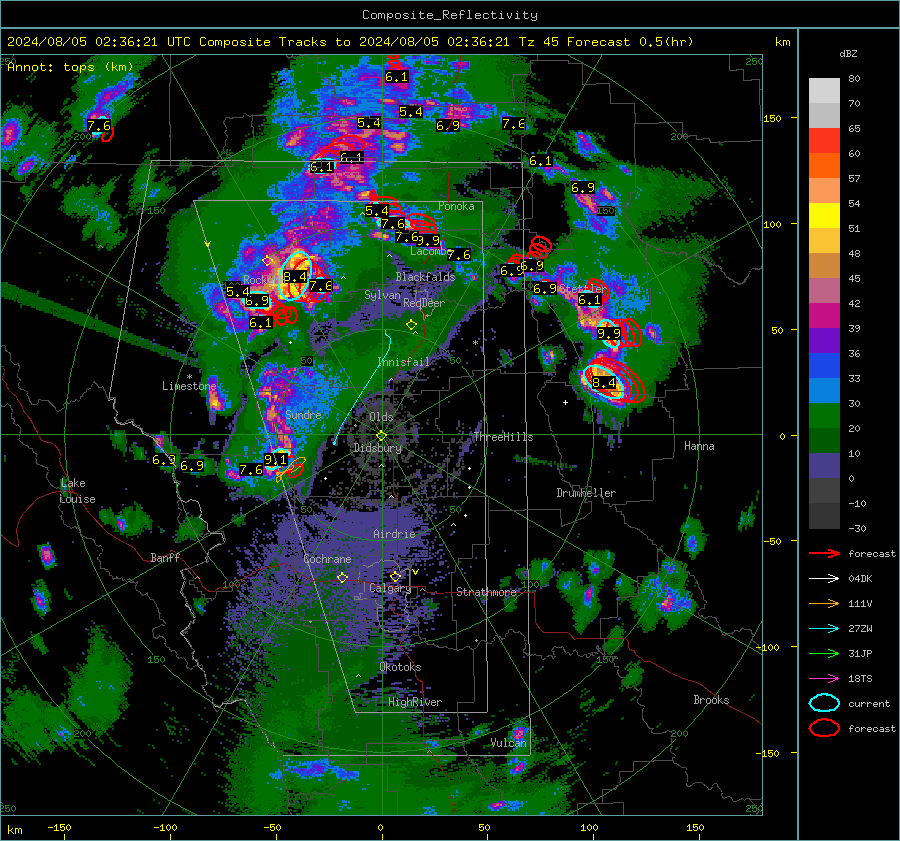Click the red swatch between 65 and 60 dBZ
This screenshot has height=841, width=900.
[824, 141]
